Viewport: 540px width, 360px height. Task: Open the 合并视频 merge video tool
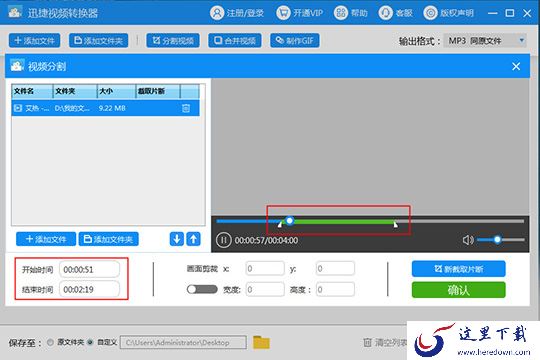point(235,41)
